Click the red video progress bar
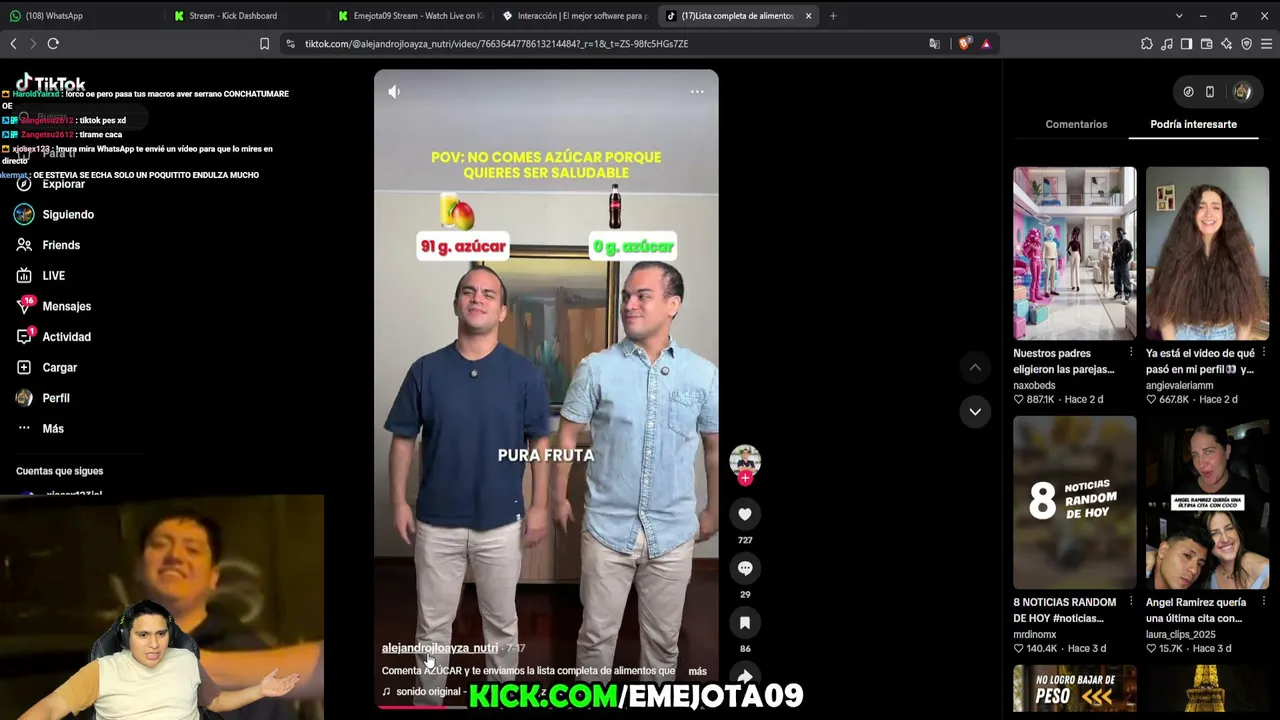This screenshot has width=1280, height=720. click(546, 706)
